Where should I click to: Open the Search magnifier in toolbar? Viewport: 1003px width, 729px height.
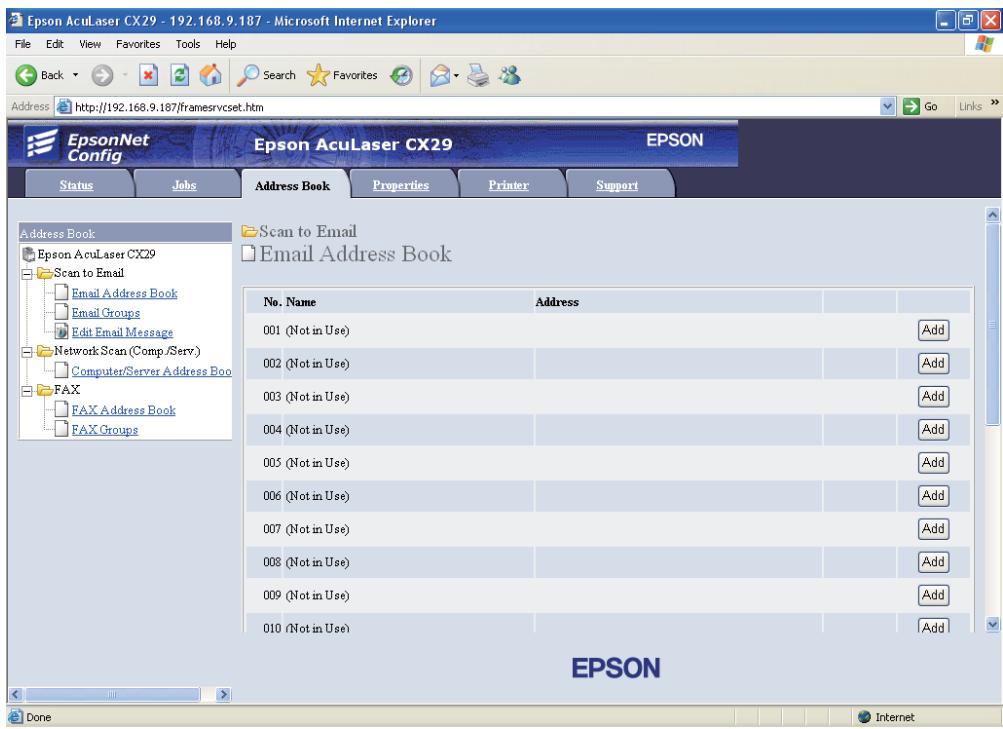point(248,75)
